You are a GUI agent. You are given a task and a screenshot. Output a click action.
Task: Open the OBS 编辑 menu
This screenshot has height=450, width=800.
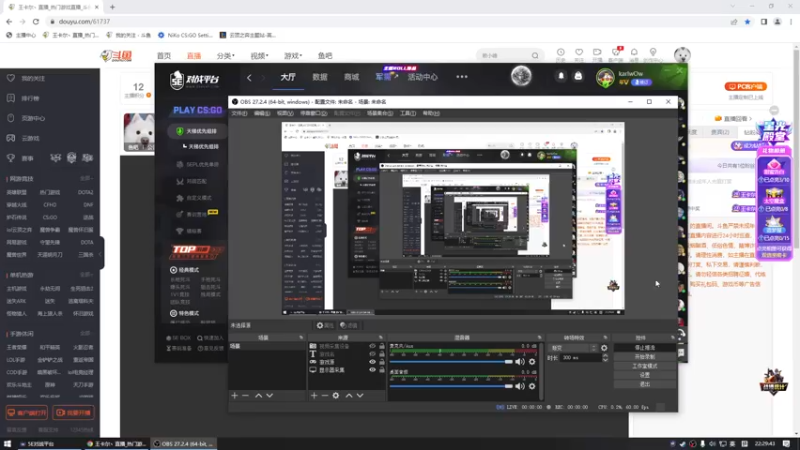point(262,113)
